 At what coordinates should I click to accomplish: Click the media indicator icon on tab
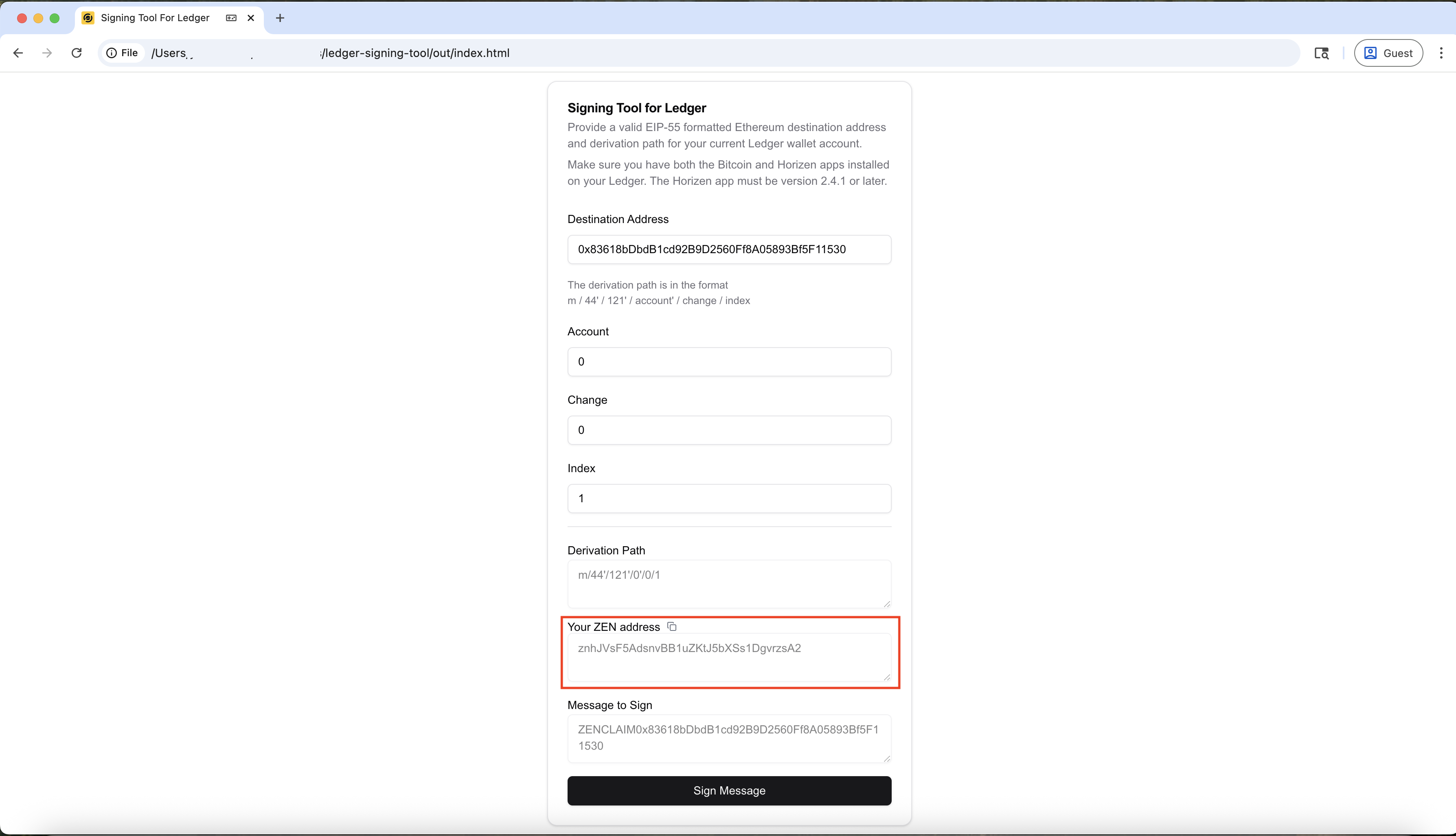(x=231, y=18)
